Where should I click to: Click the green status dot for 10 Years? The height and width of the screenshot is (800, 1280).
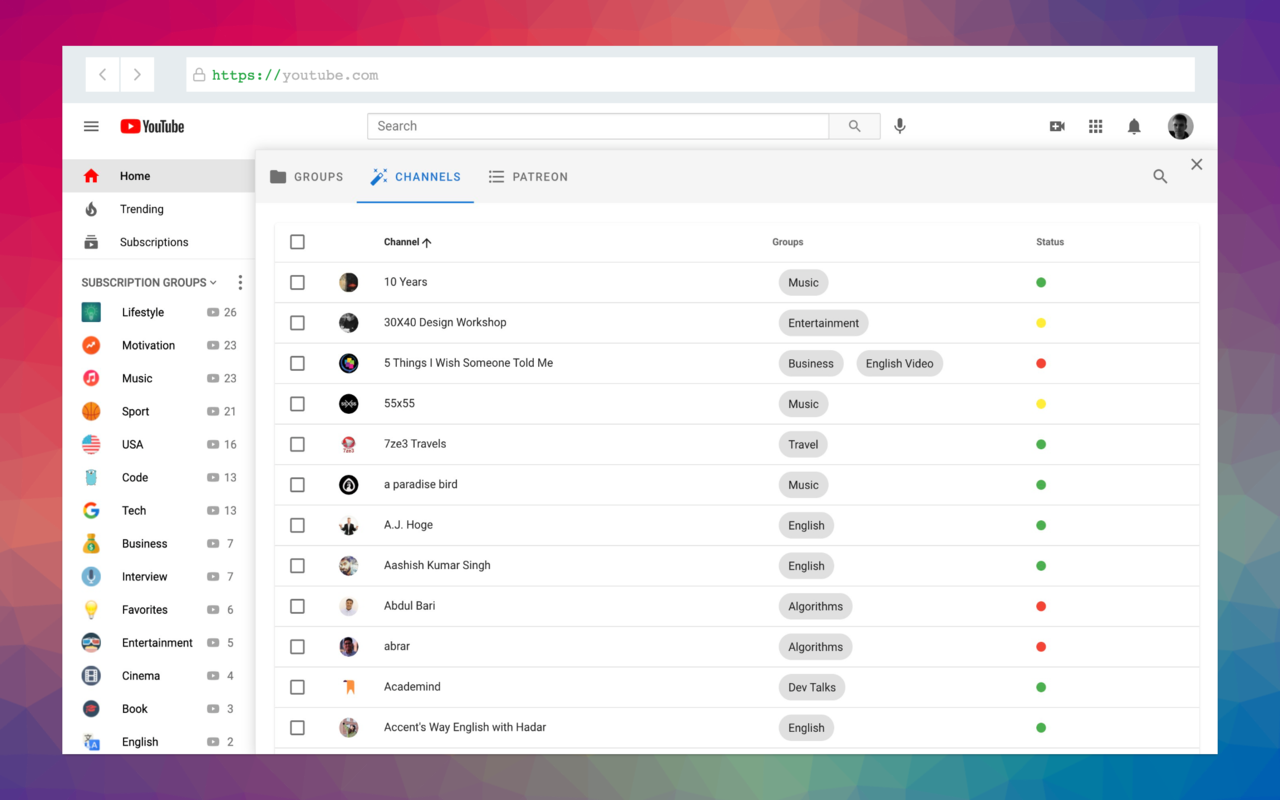coord(1041,282)
